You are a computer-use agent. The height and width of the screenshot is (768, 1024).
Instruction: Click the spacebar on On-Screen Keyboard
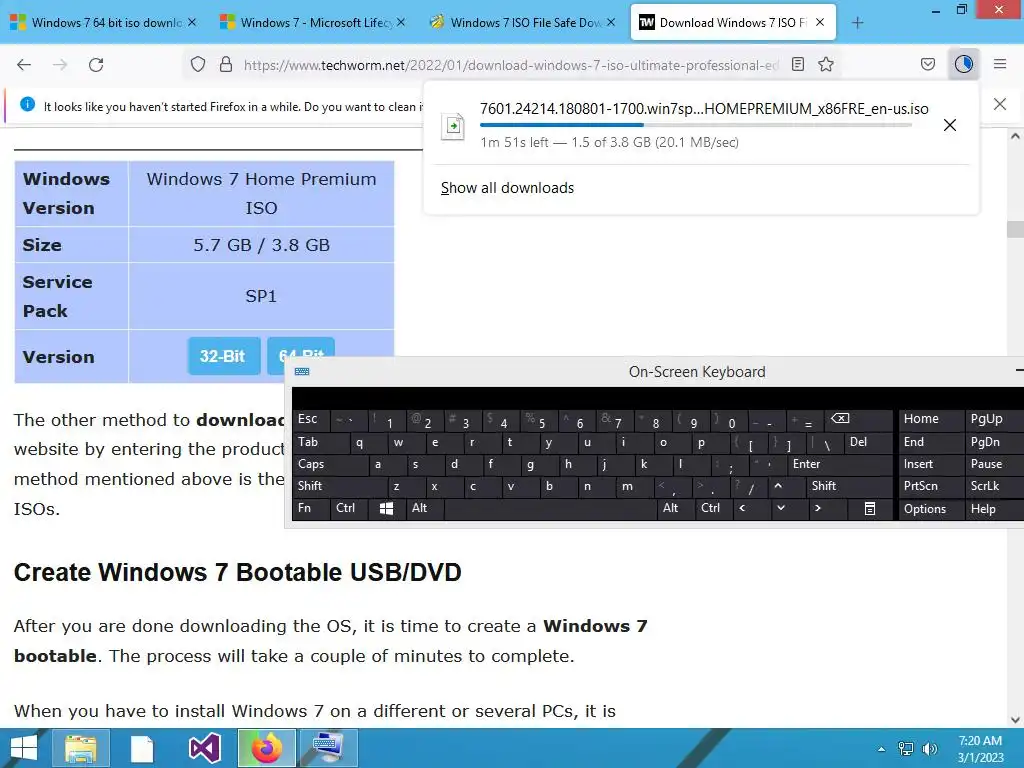551,508
